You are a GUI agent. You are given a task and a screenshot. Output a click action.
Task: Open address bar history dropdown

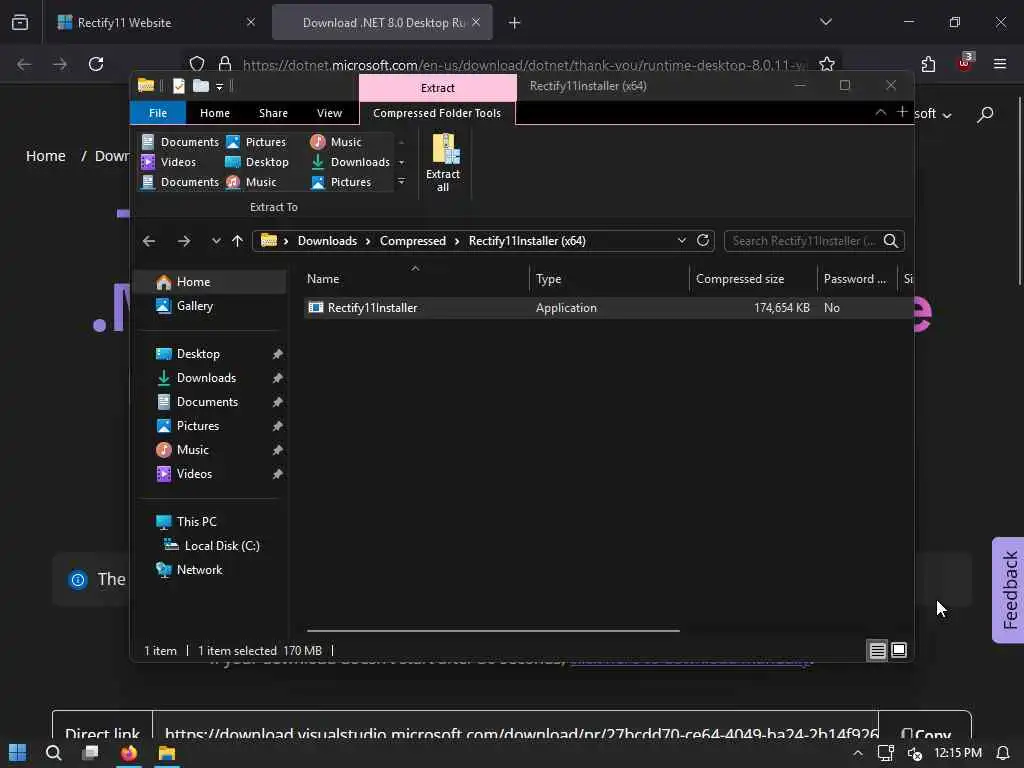pos(682,240)
